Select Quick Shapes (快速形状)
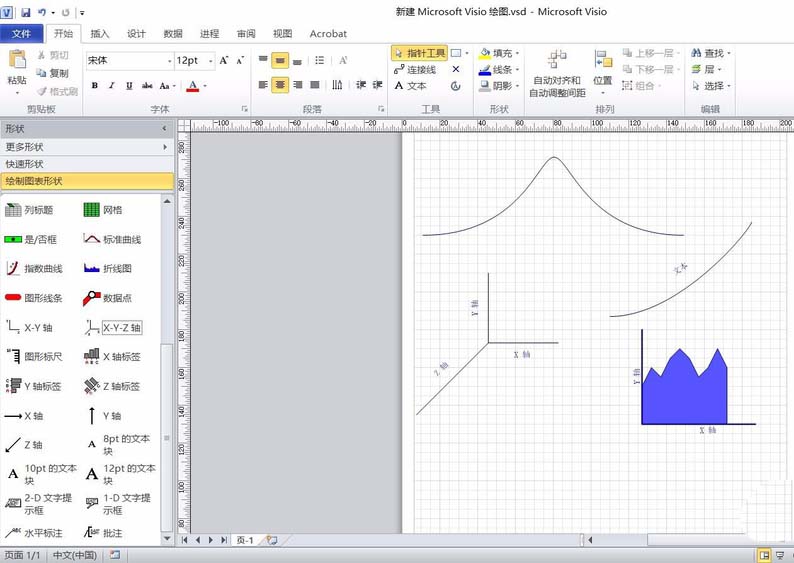Screen dimensions: 794x563 point(87,164)
